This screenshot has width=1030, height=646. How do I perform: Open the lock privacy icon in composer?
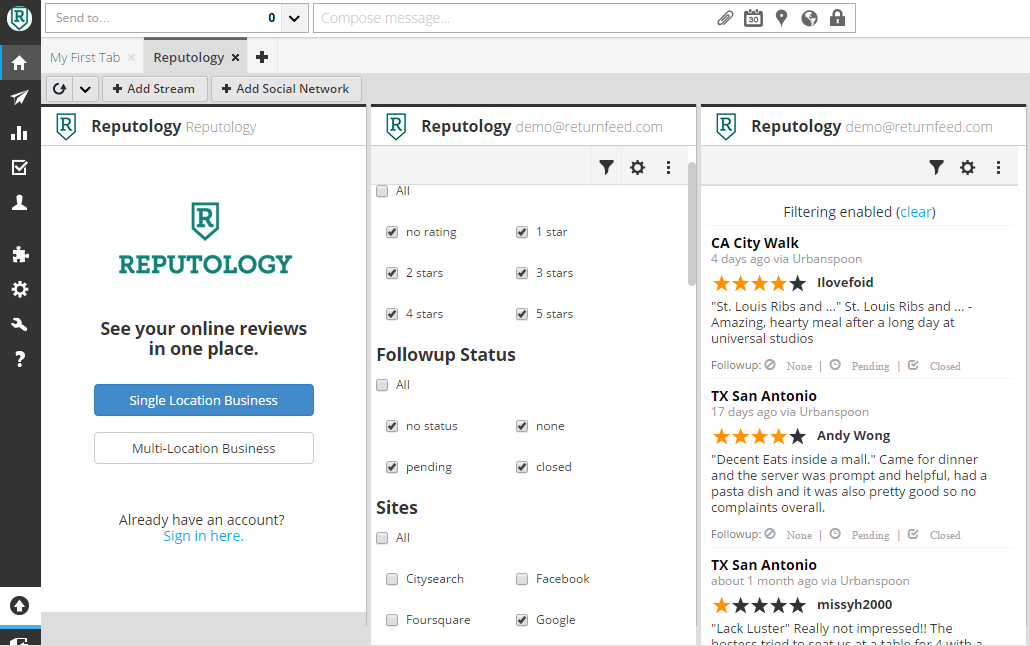tap(837, 18)
